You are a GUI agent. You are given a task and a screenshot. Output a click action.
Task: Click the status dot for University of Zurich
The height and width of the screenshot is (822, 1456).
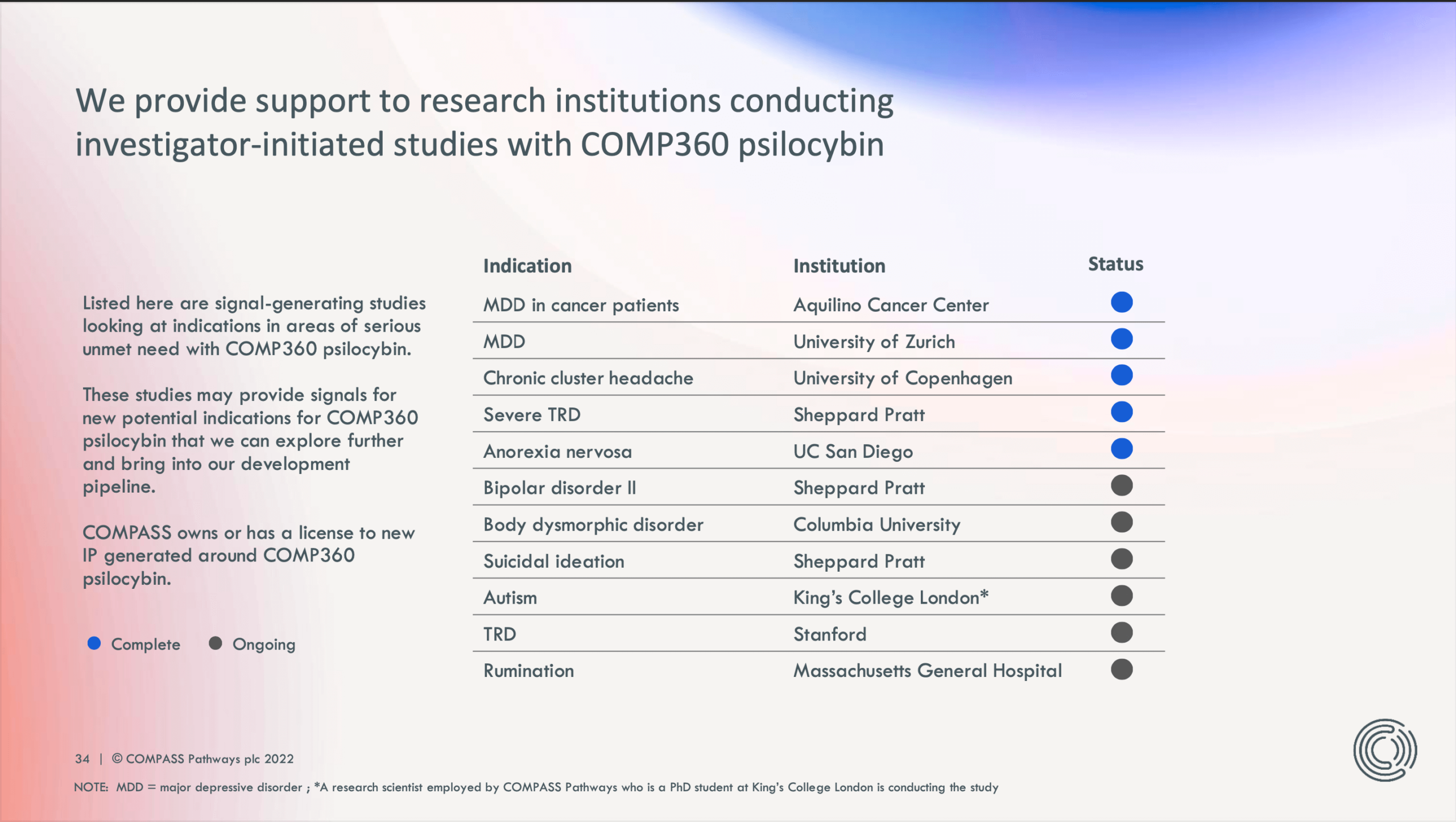coord(1122,339)
